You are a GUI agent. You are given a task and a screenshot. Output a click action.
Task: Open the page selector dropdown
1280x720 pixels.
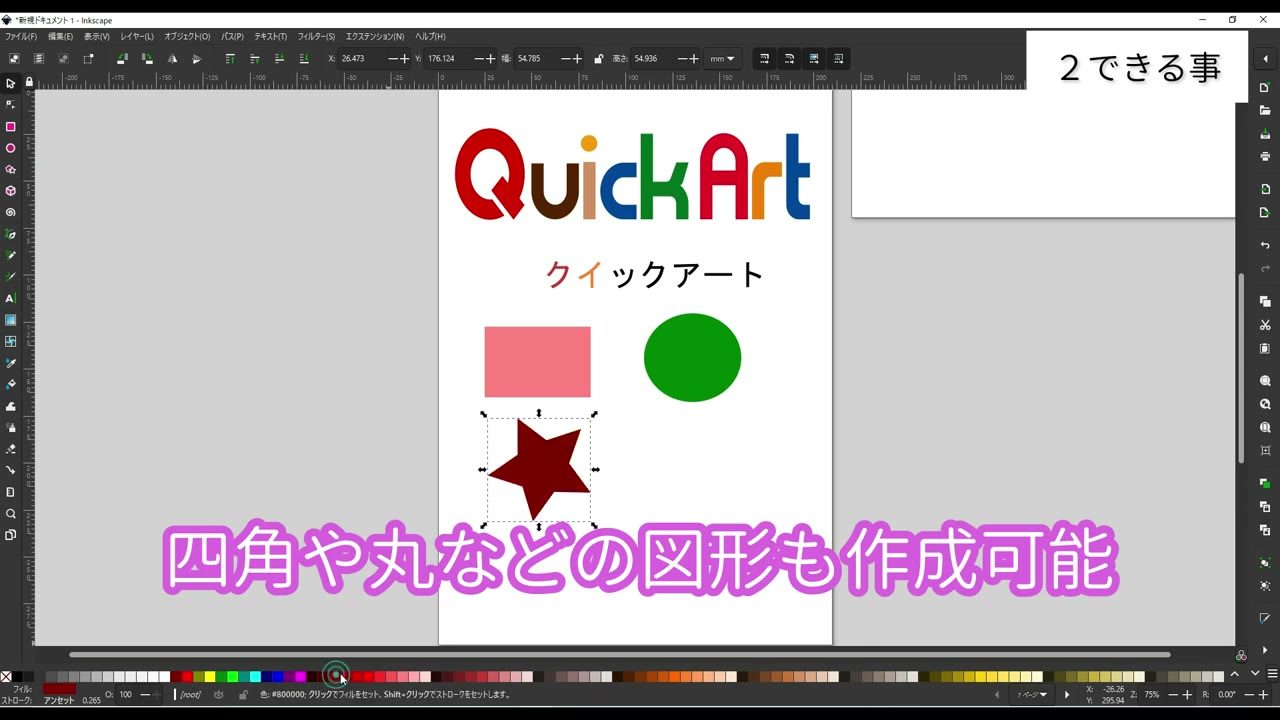pos(1031,694)
